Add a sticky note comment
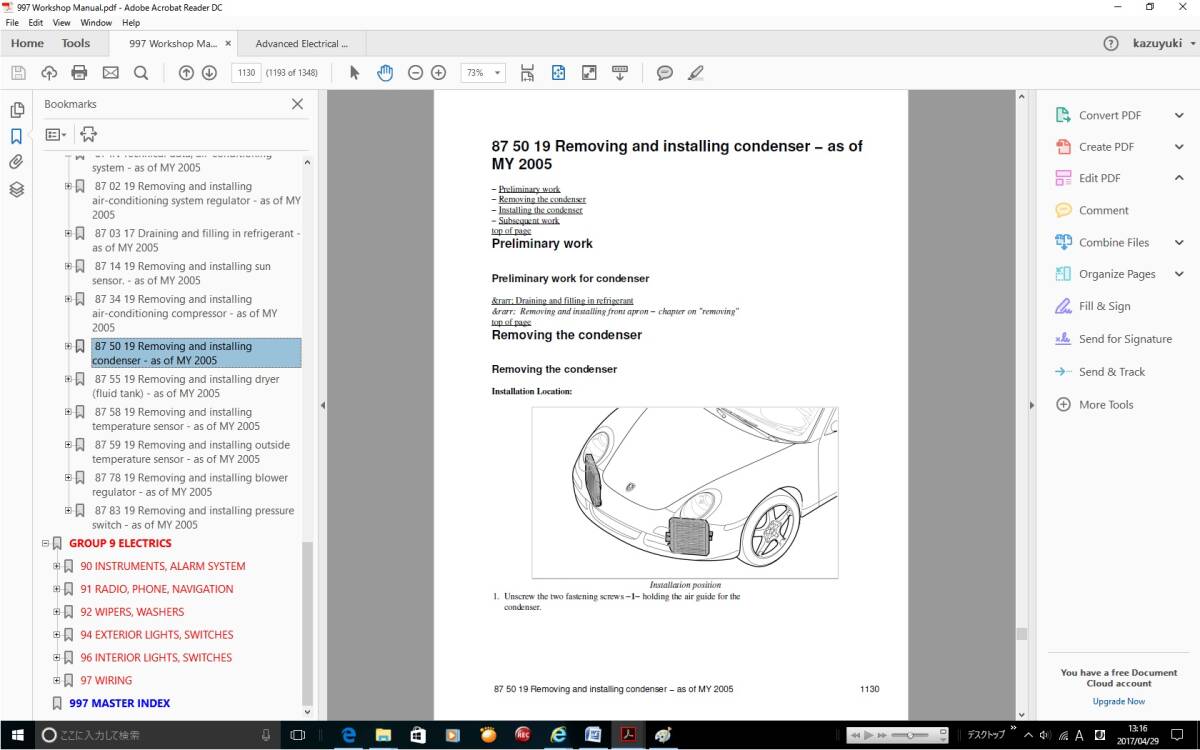 [665, 73]
